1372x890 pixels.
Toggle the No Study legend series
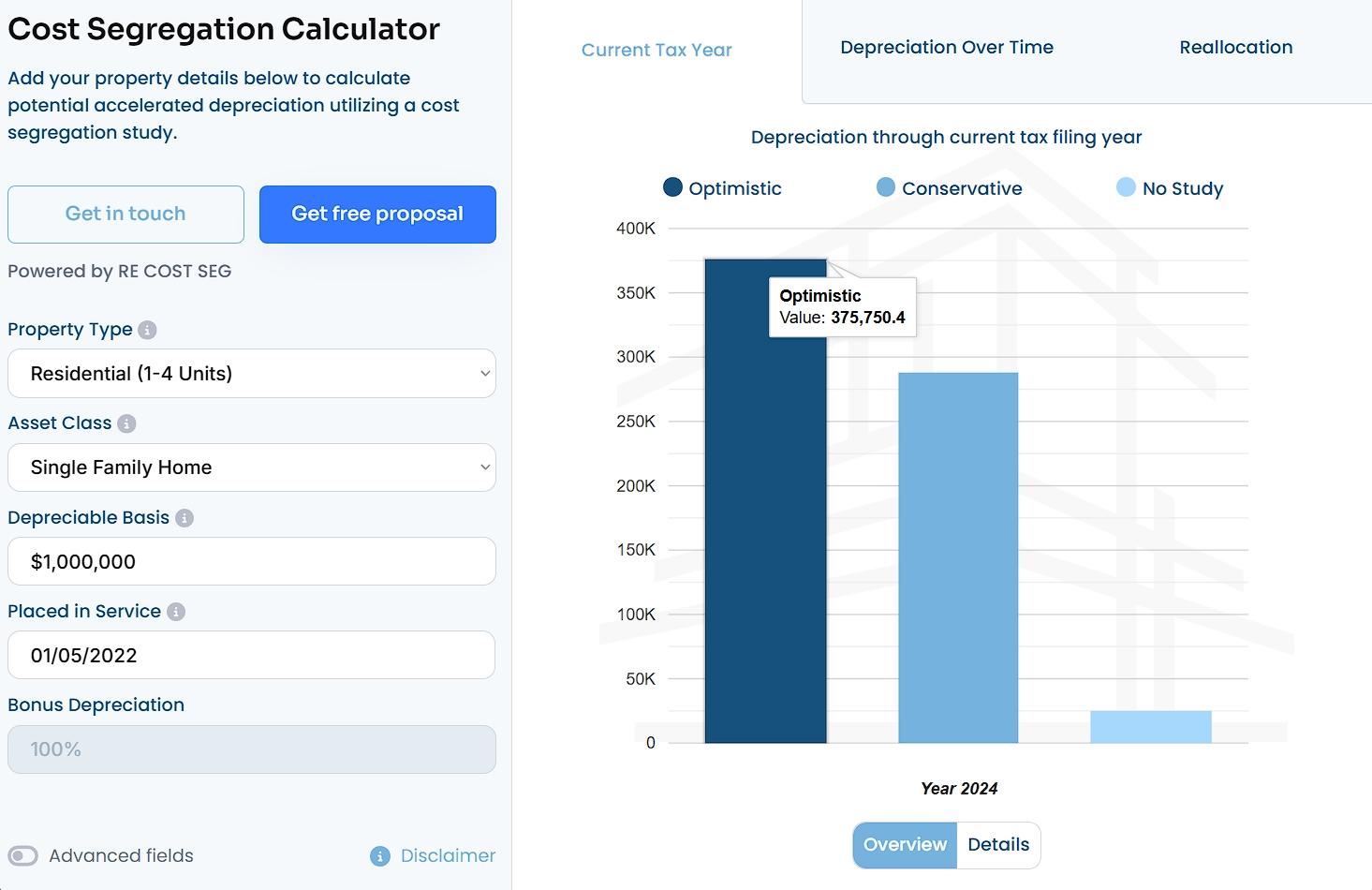(1170, 188)
